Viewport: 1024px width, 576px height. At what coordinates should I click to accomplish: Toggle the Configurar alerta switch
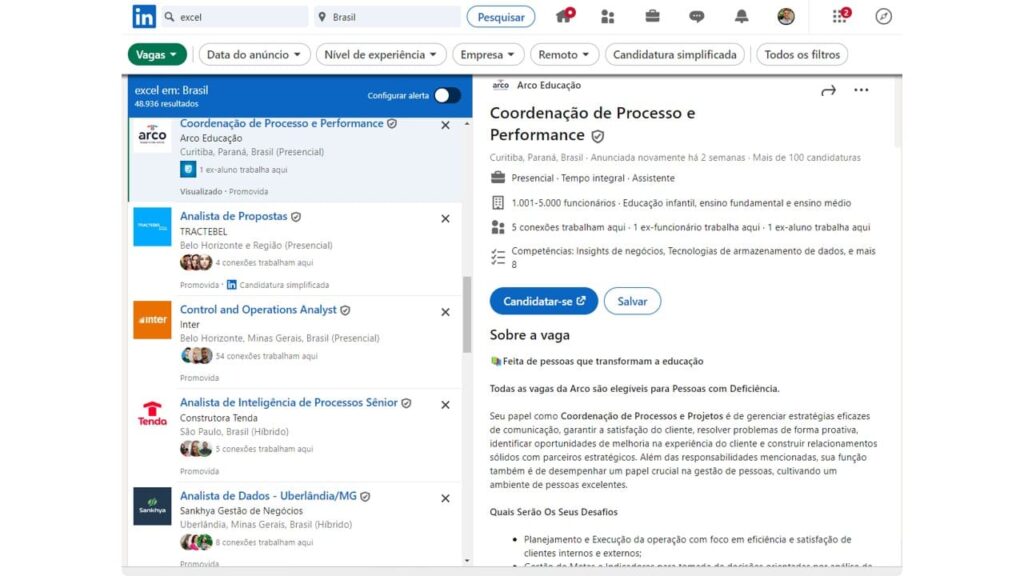coord(447,95)
